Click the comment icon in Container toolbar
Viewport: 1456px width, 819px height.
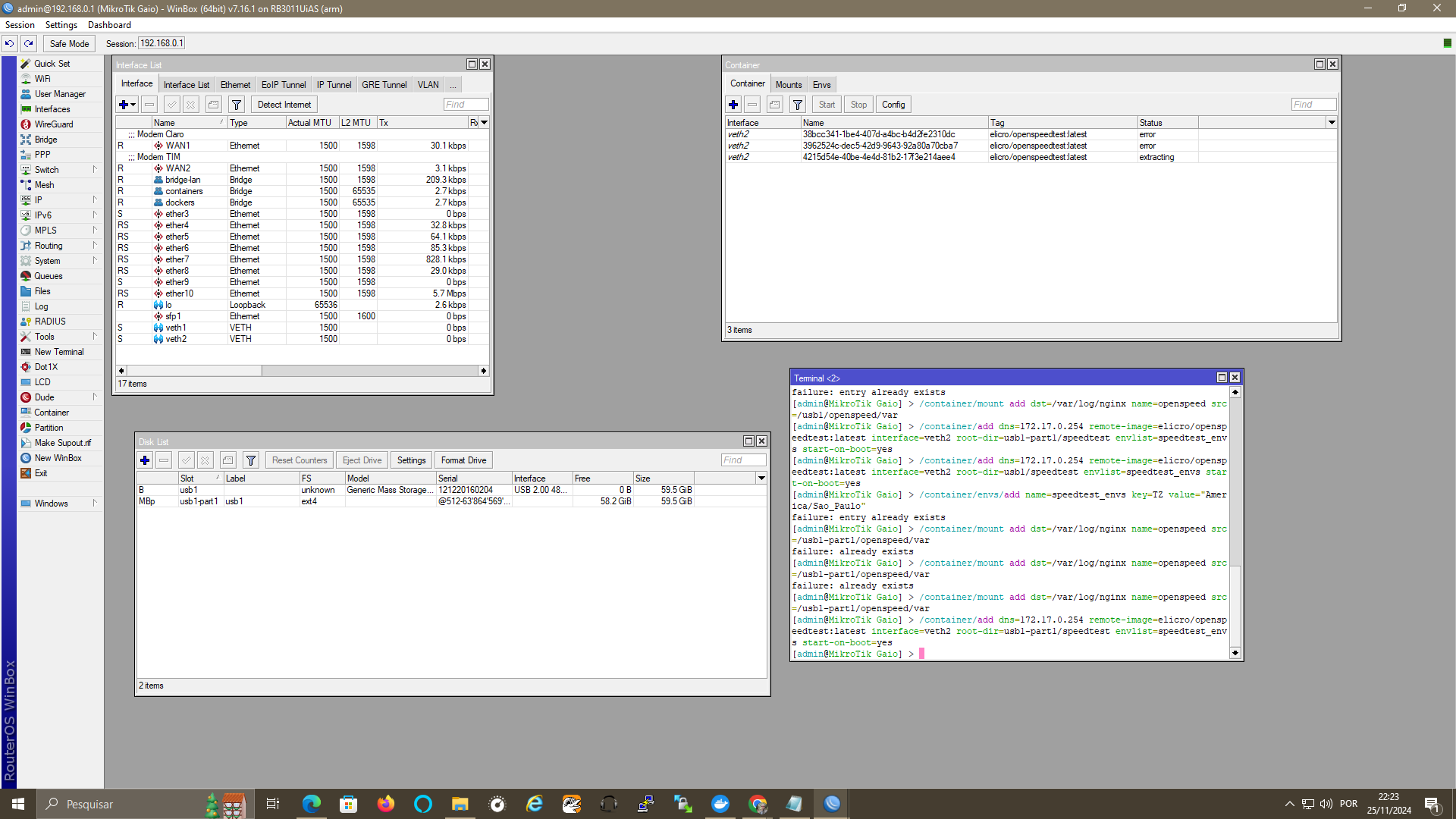(774, 105)
